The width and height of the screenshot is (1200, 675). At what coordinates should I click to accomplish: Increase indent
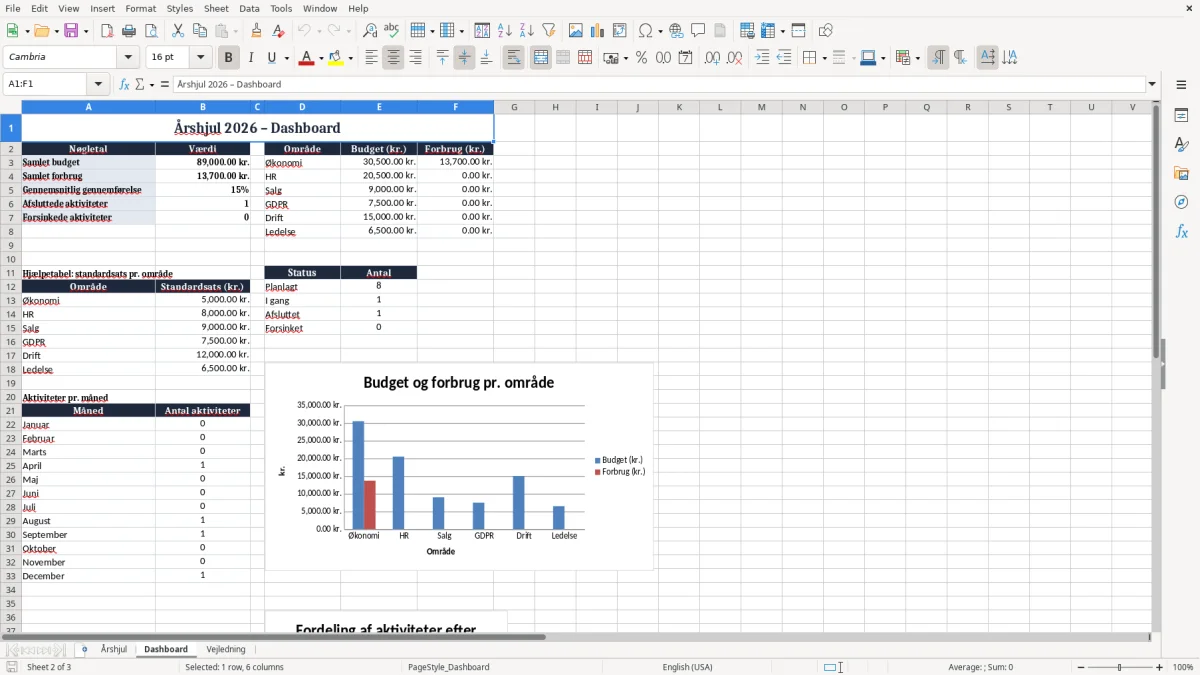(762, 58)
